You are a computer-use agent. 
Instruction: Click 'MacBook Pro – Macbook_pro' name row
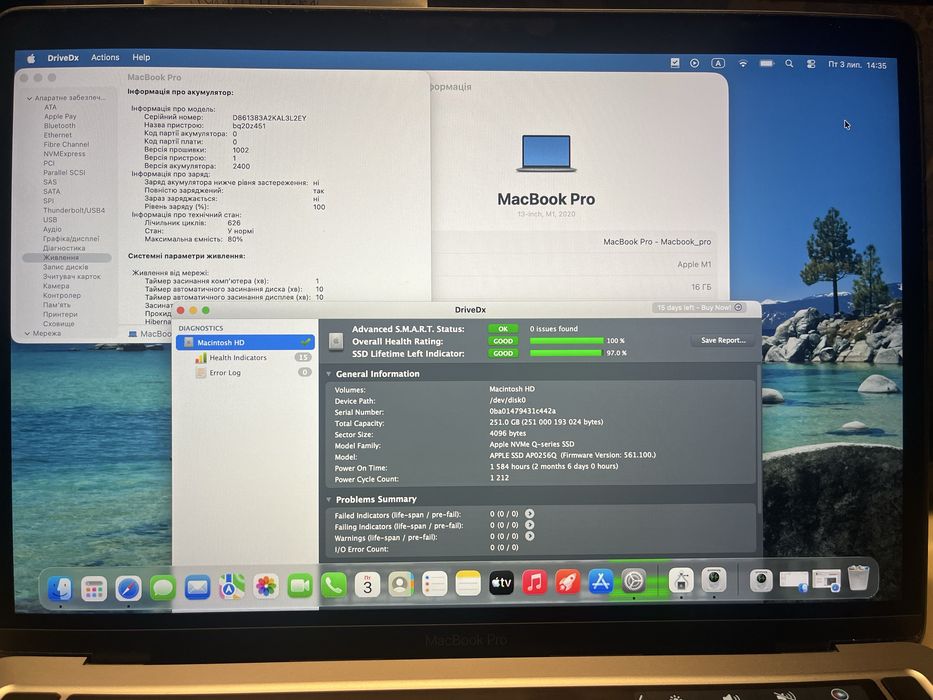657,242
